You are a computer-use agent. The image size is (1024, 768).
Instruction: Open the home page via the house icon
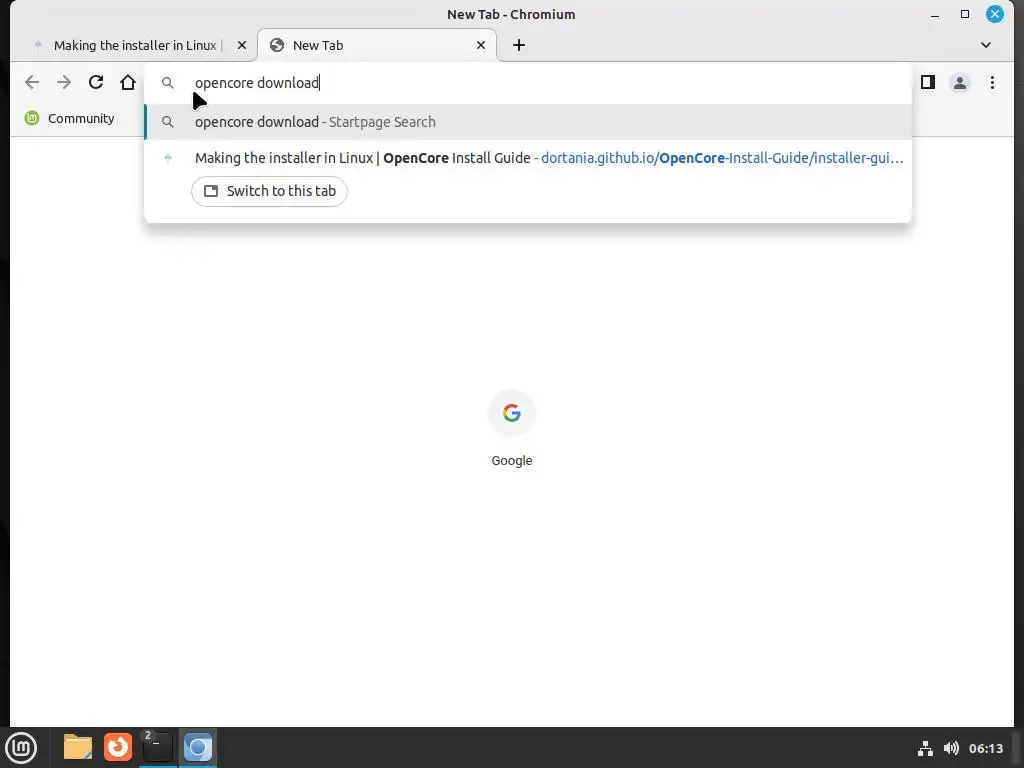point(128,82)
